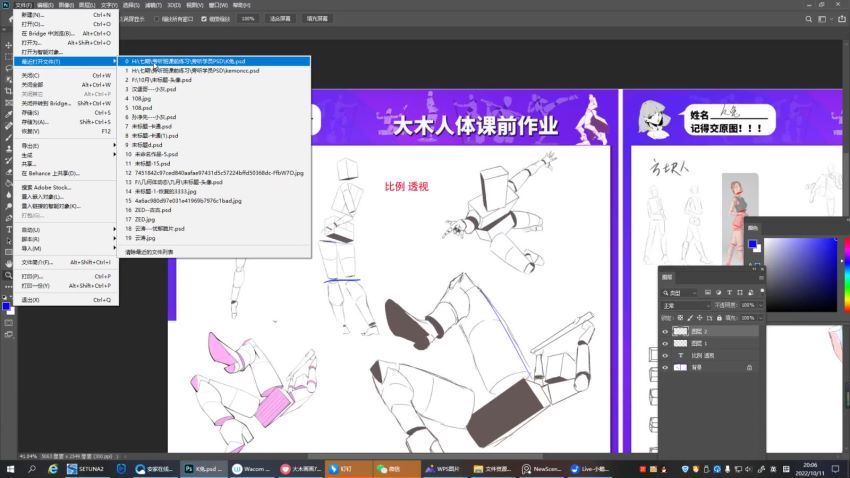Filter layers by adjustment layer icon
The width and height of the screenshot is (850, 478).
point(718,293)
